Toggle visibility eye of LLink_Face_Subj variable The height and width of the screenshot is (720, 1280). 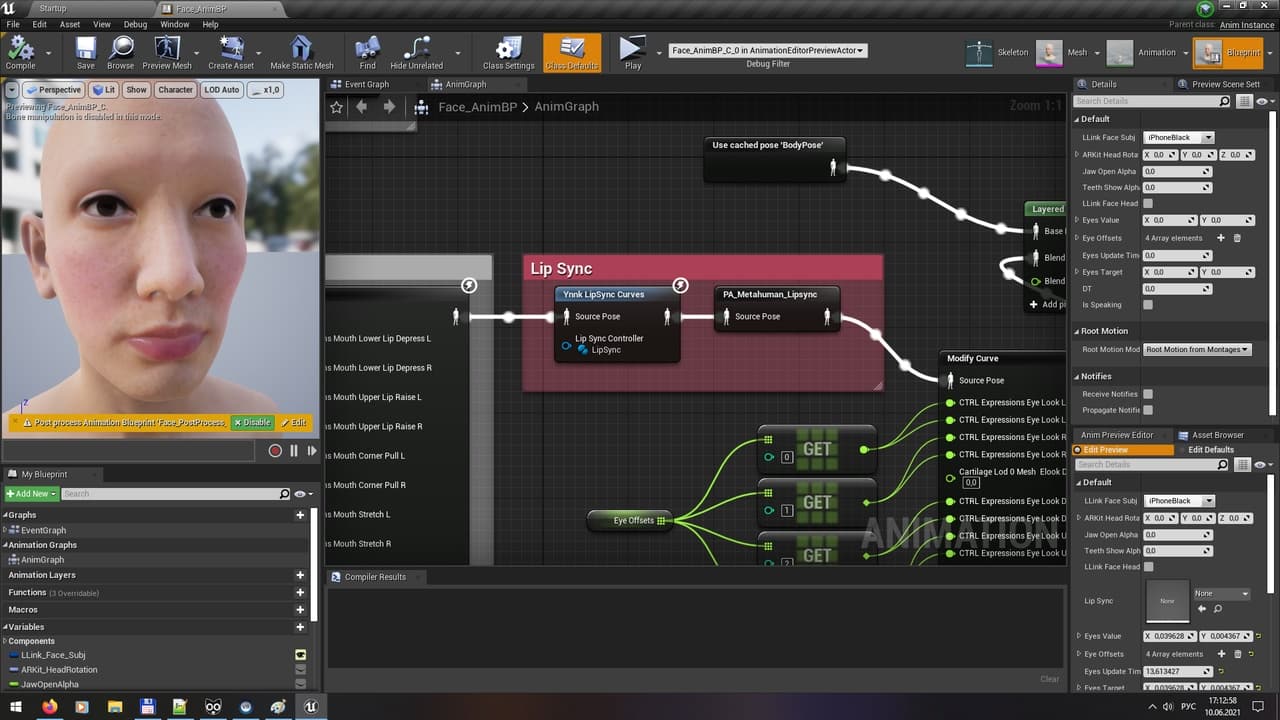(x=300, y=655)
